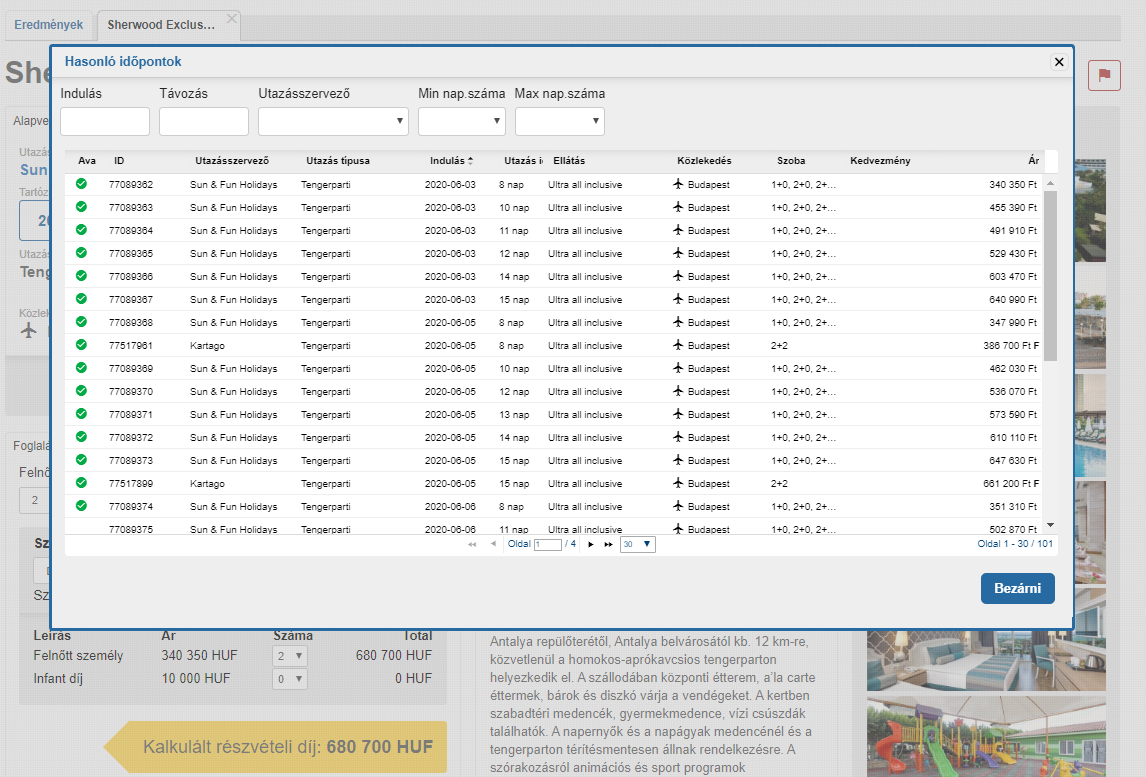
Task: Open the Min nap.száma dropdown
Action: click(x=461, y=121)
